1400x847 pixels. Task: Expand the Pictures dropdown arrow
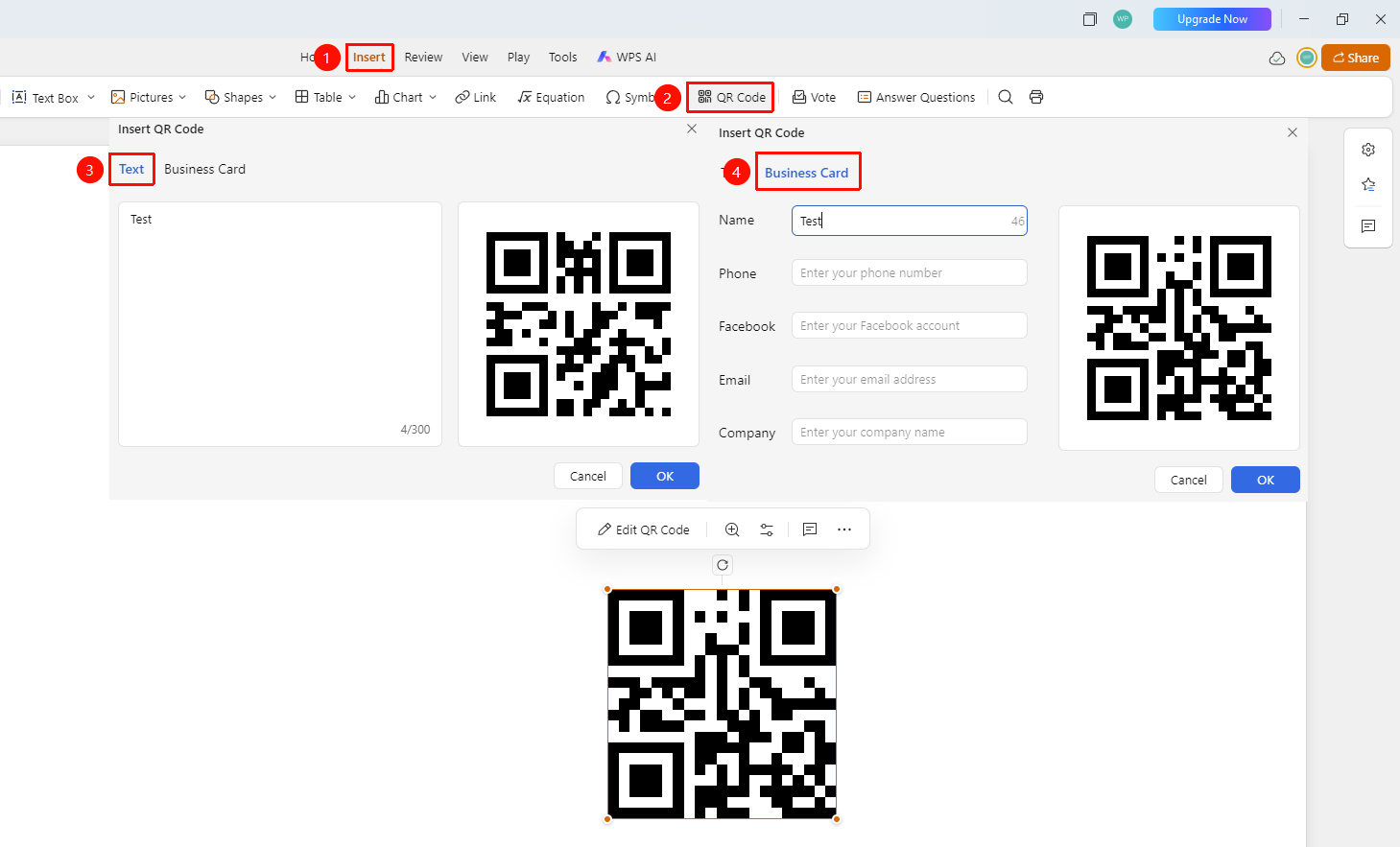coord(182,97)
